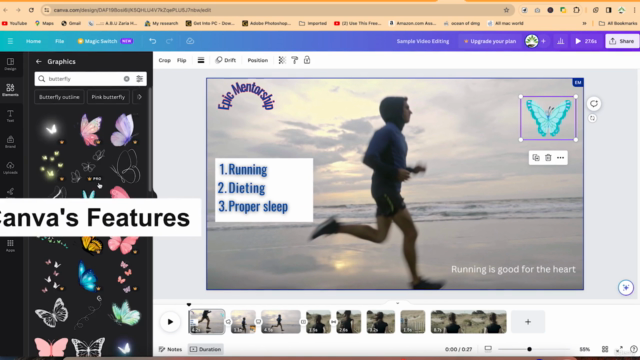Screen dimensions: 640x360
Task: Click the comment bubble beside the canvas
Action: click(x=593, y=104)
